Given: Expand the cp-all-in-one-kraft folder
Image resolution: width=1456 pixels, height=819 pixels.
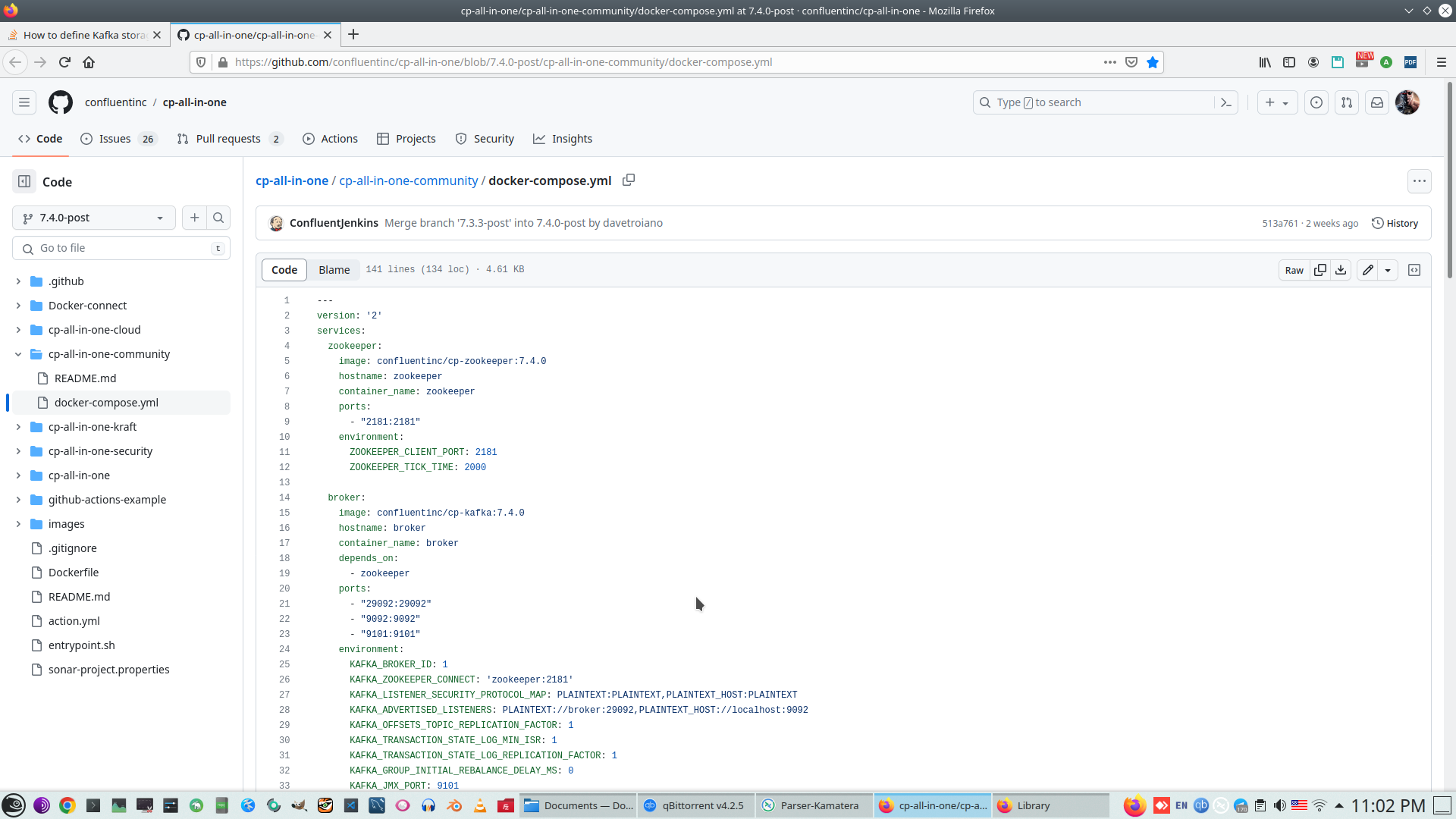Looking at the screenshot, I should [18, 427].
